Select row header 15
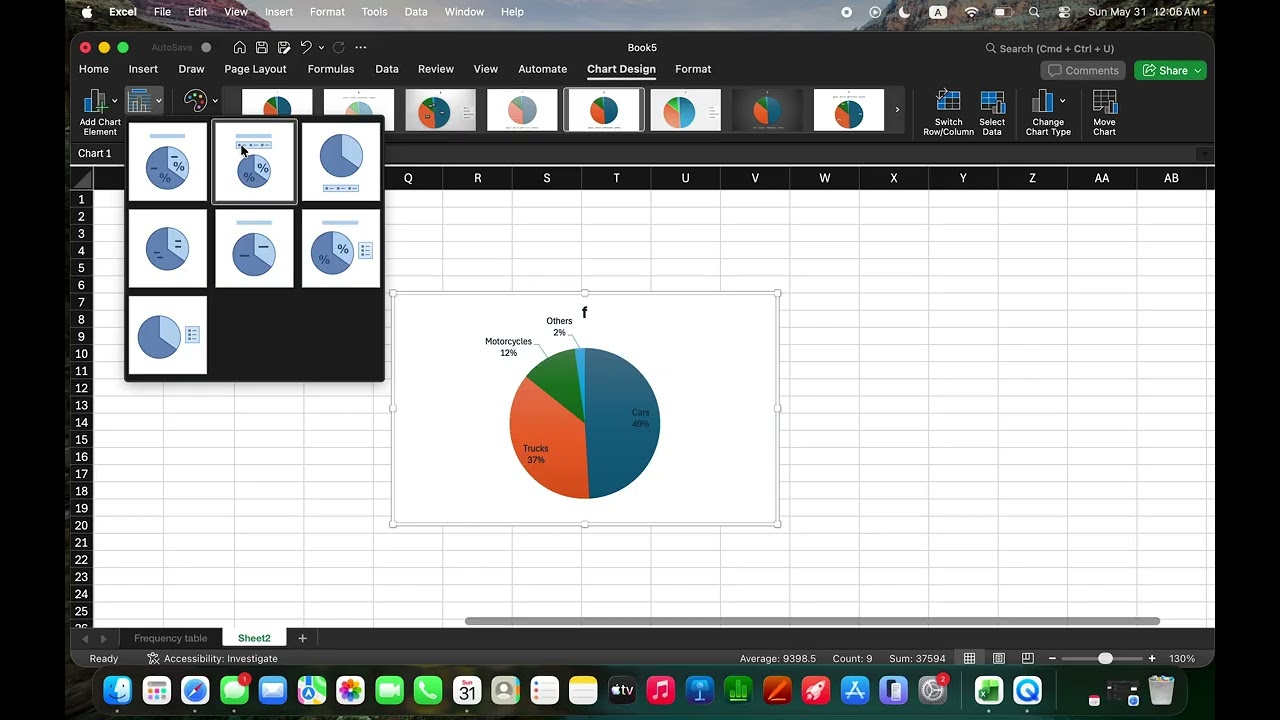The width and height of the screenshot is (1280, 720). coord(81,439)
